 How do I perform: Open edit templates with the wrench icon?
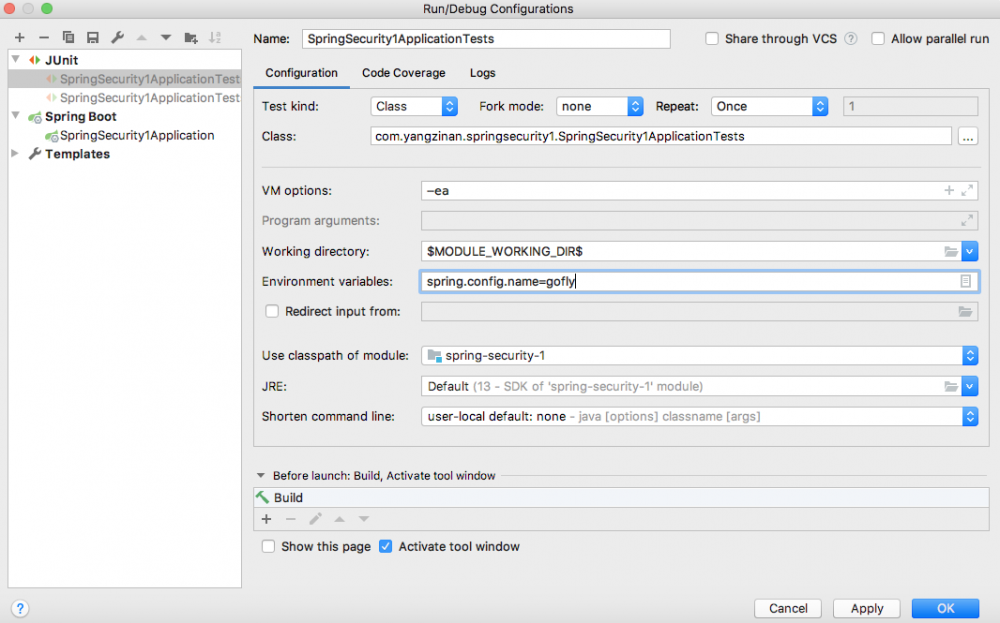116,37
